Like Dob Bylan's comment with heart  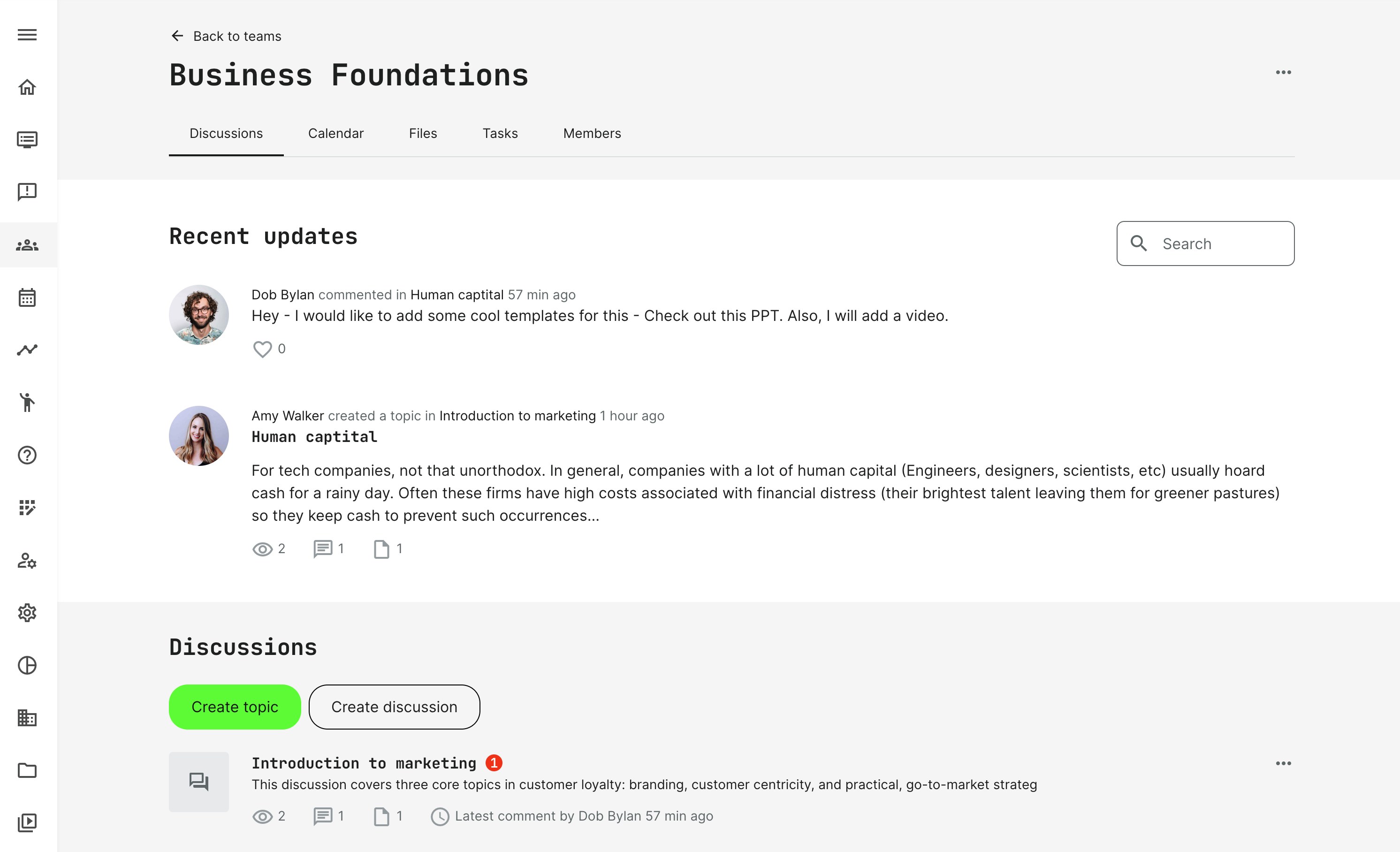click(262, 349)
